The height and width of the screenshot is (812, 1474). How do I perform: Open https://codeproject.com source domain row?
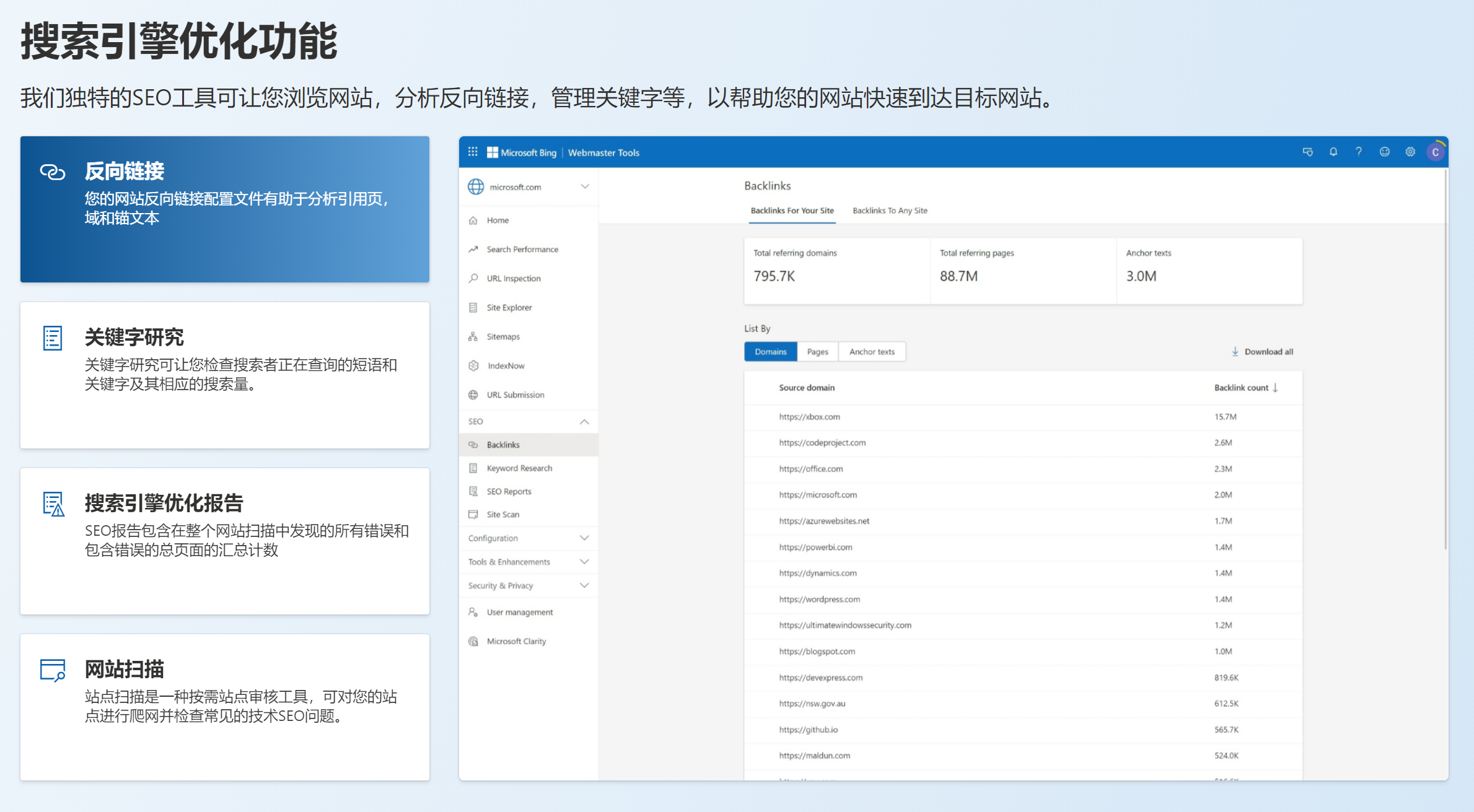[1023, 443]
